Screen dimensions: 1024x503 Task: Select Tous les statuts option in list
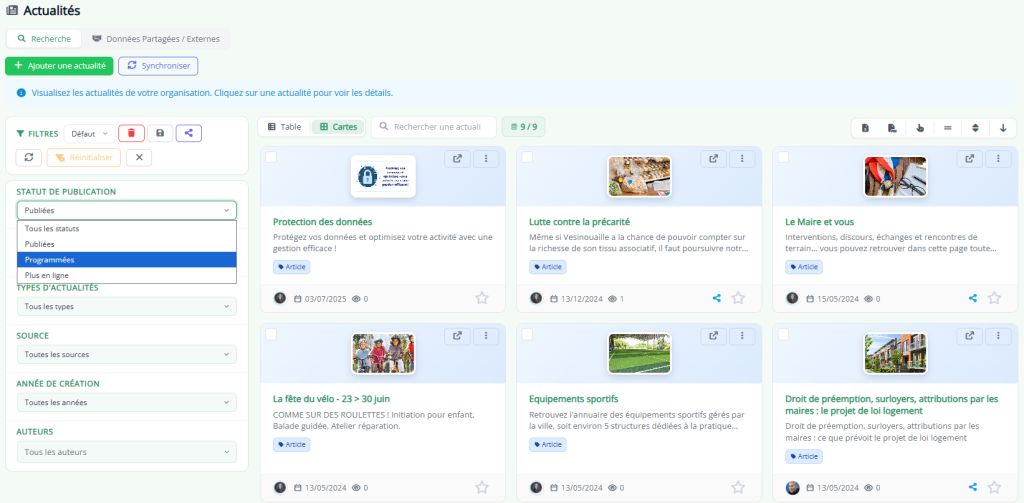click(127, 229)
